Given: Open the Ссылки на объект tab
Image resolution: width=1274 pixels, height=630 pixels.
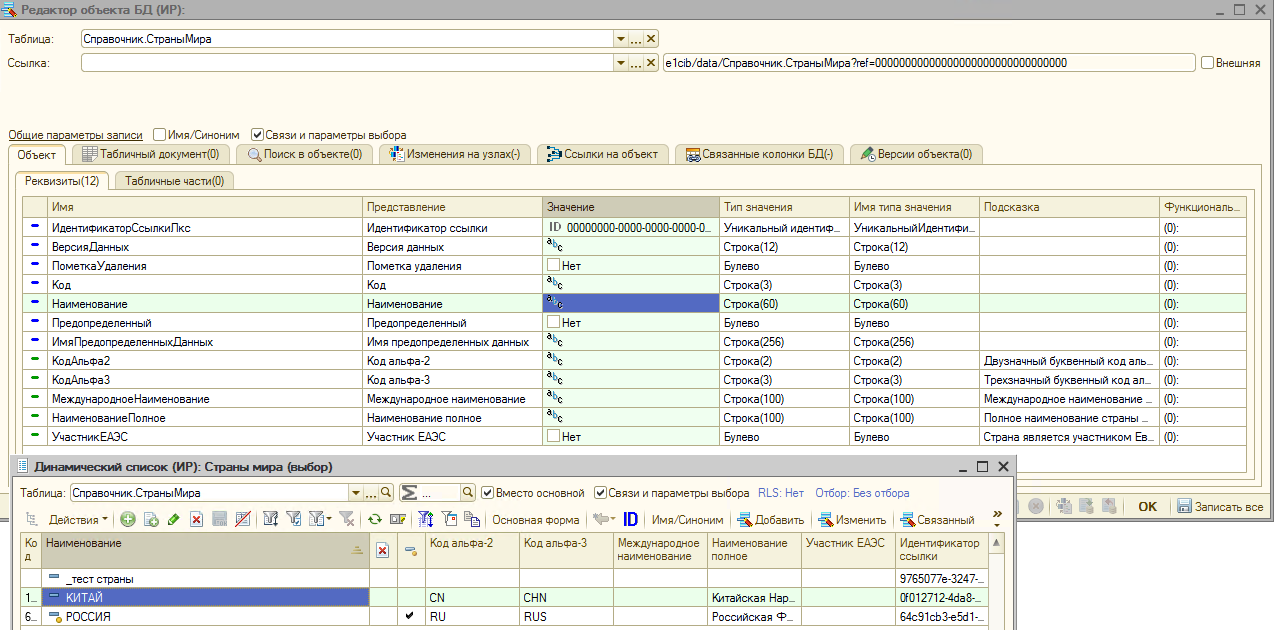Looking at the screenshot, I should coord(602,154).
